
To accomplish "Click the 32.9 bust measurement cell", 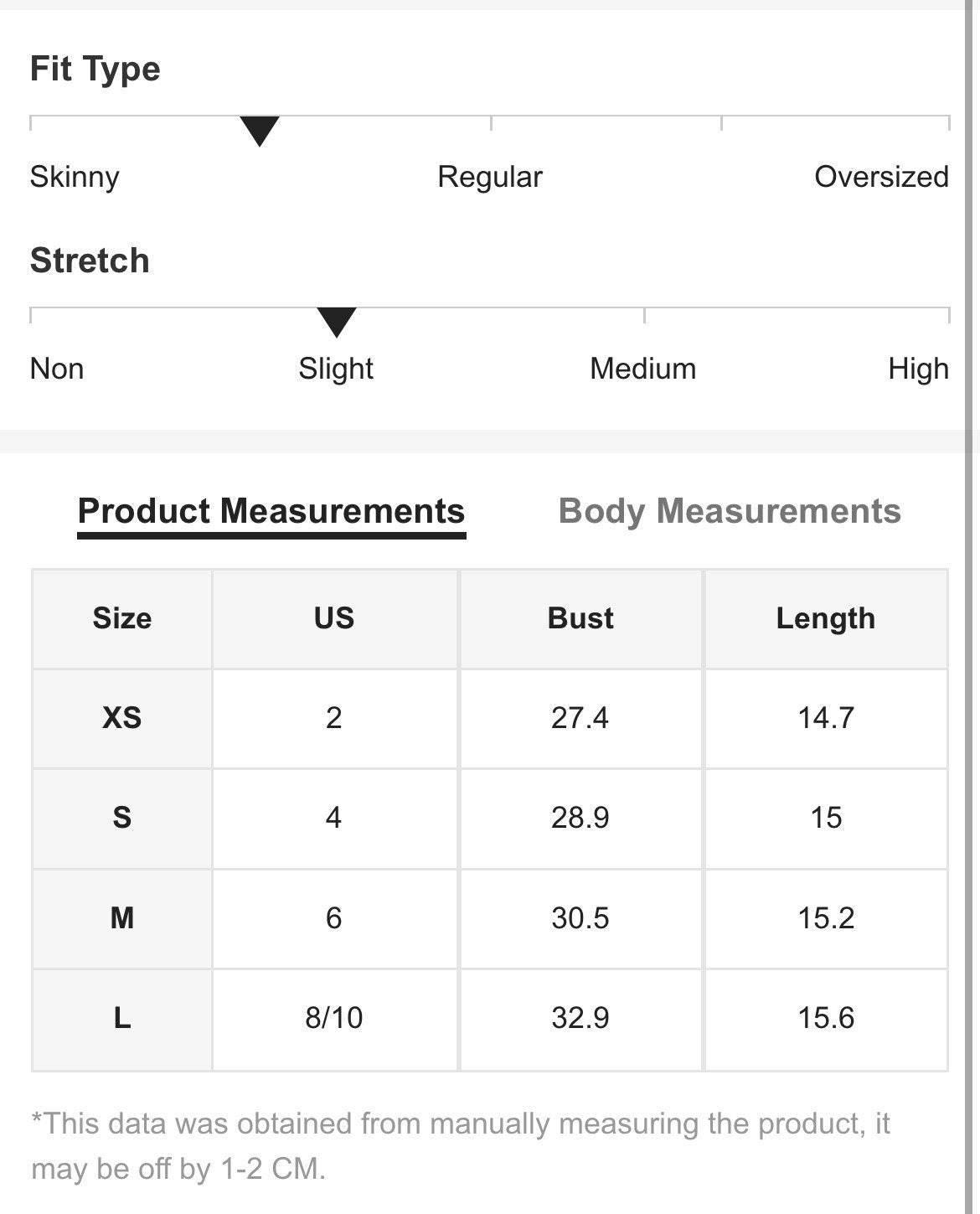I will [580, 1019].
